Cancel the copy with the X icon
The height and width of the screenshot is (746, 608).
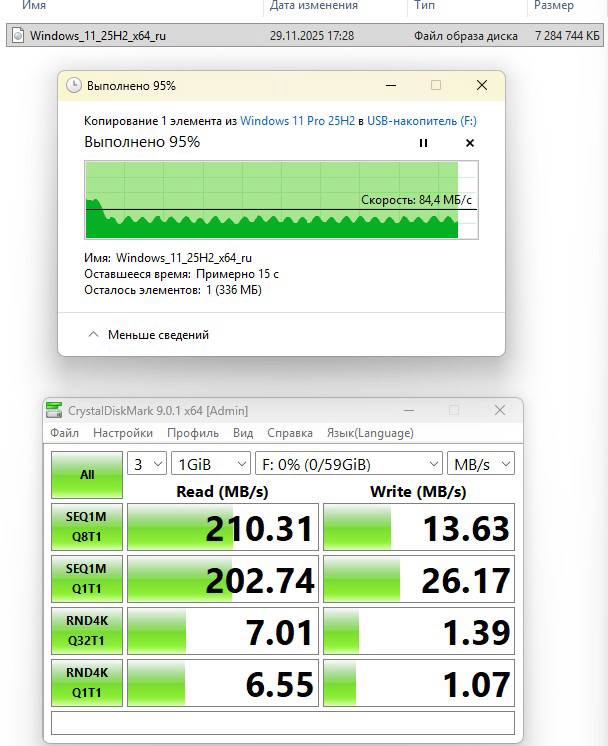click(x=469, y=143)
